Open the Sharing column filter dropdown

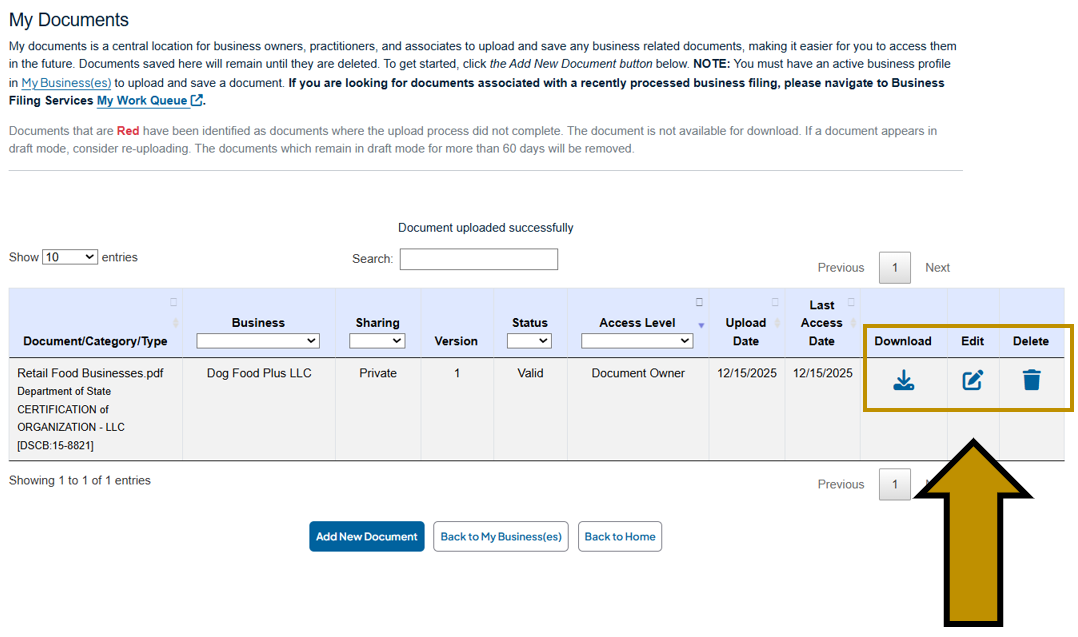point(377,340)
